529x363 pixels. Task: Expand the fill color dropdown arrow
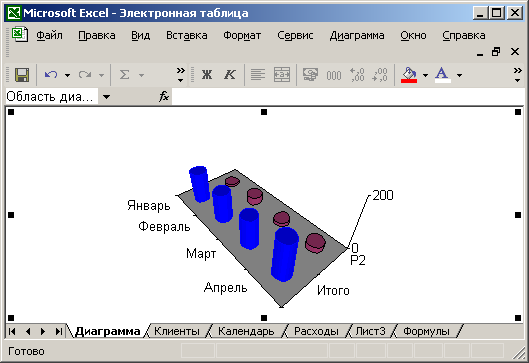pos(425,75)
